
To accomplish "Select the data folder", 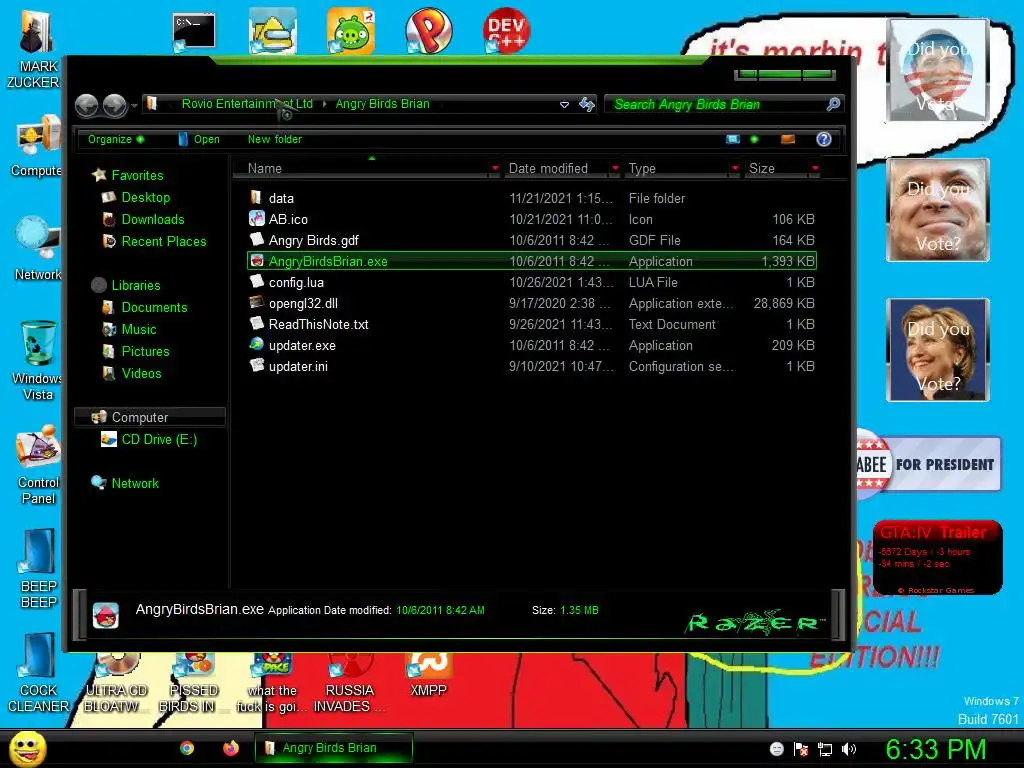I will pos(532,198).
